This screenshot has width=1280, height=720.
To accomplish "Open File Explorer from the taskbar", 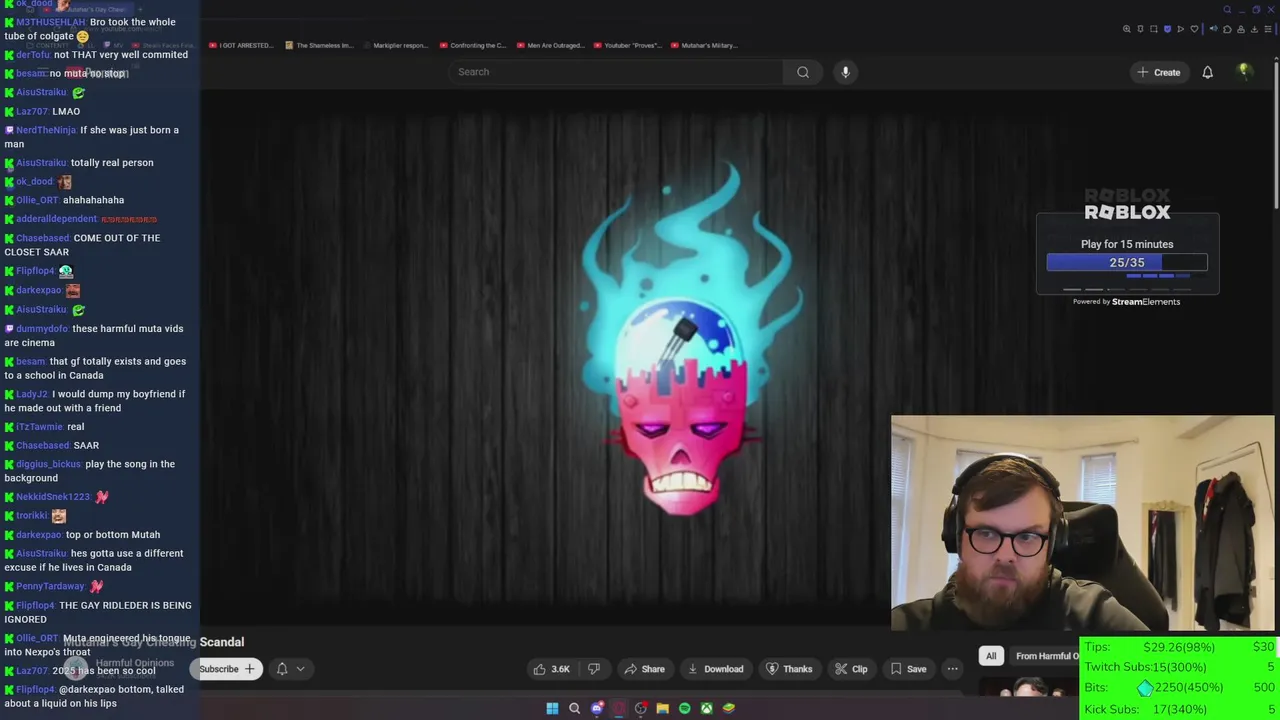I will pos(662,708).
